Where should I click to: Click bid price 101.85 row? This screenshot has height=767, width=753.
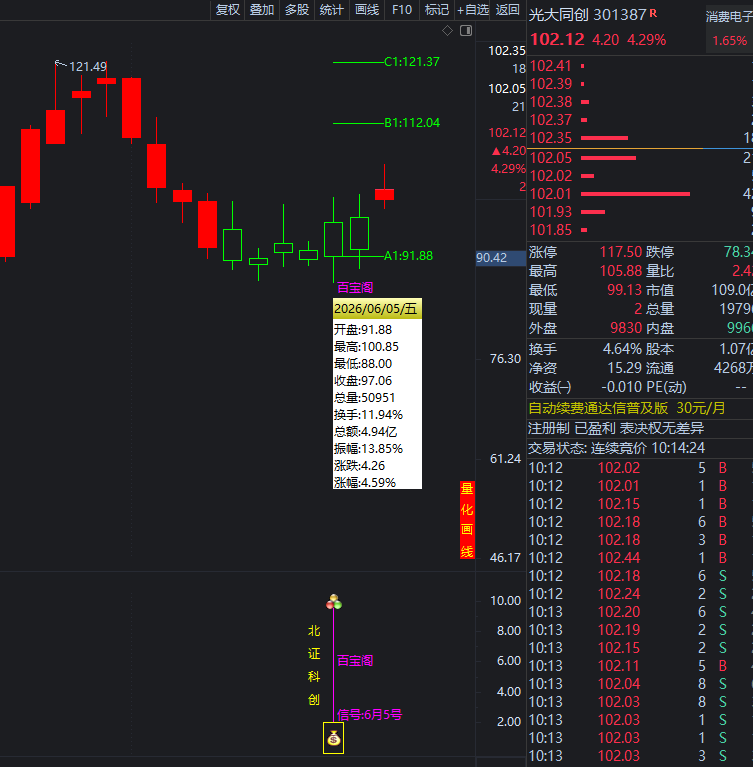(x=640, y=230)
